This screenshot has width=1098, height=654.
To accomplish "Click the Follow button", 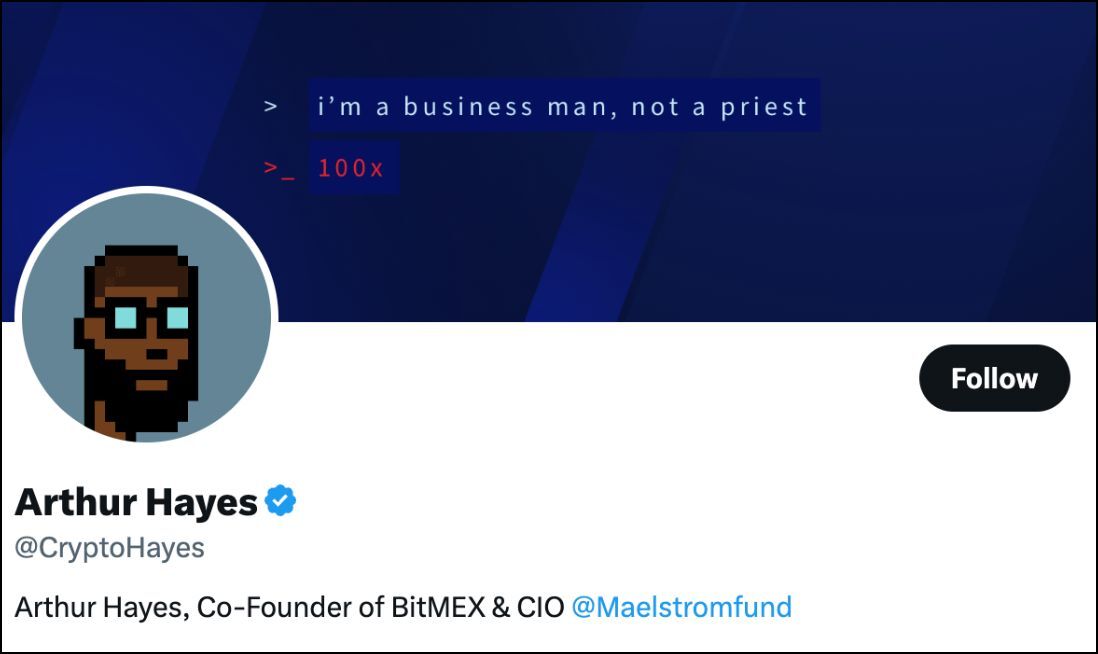I will click(x=994, y=378).
